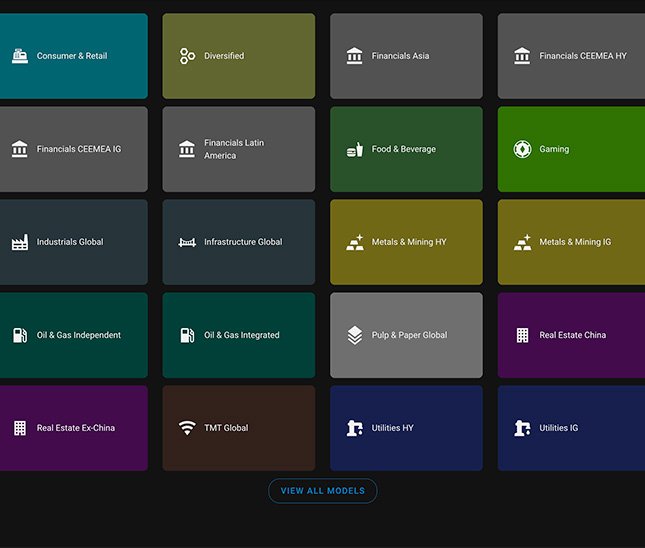This screenshot has width=645, height=548.
Task: Click the bridge icon on Infrastructure Global
Action: [187, 242]
